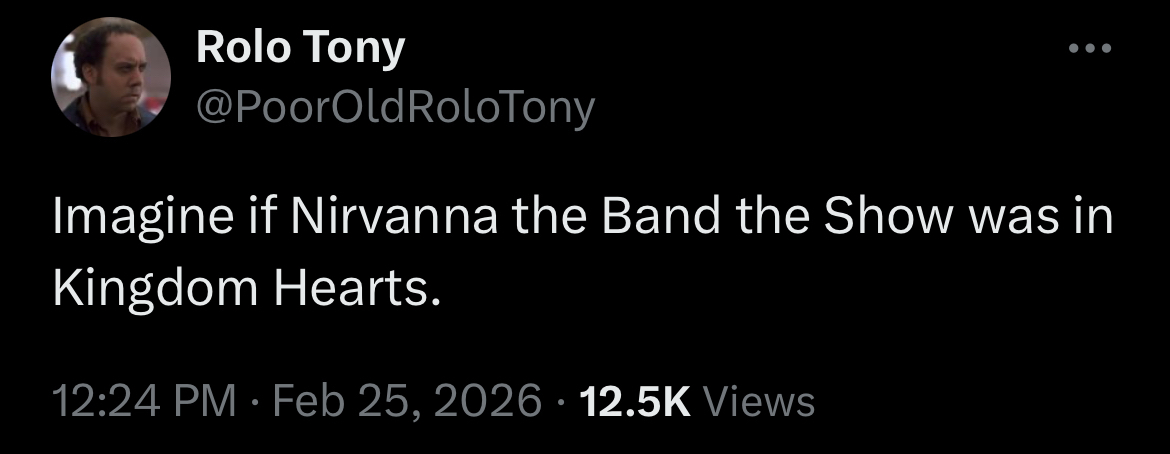This screenshot has height=454, width=1170.
Task: Open the Rolo Tony display name link
Action: tap(300, 47)
